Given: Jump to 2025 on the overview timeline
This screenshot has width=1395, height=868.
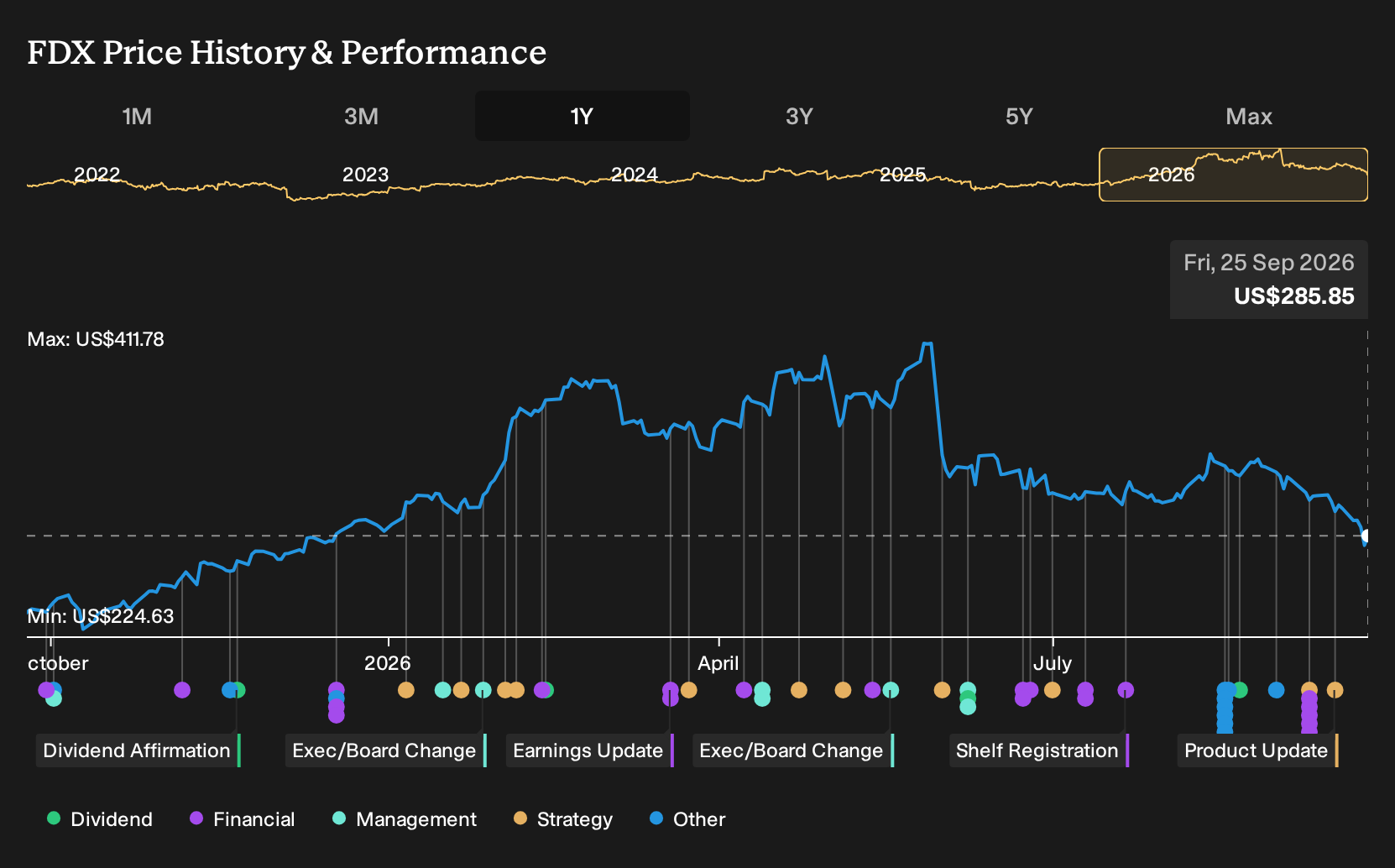Looking at the screenshot, I should 902,175.
